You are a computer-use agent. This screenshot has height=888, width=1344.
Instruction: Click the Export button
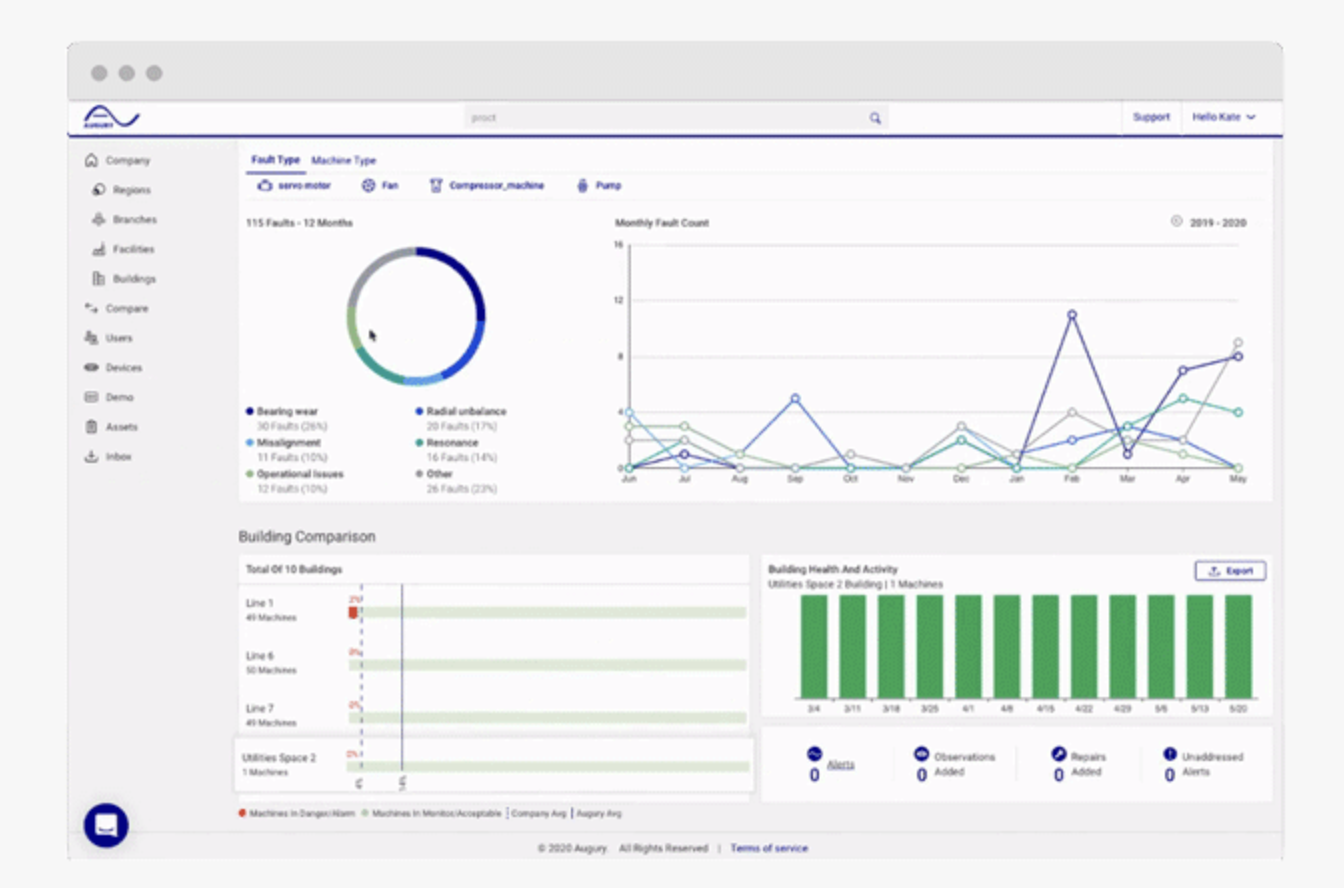[1231, 571]
